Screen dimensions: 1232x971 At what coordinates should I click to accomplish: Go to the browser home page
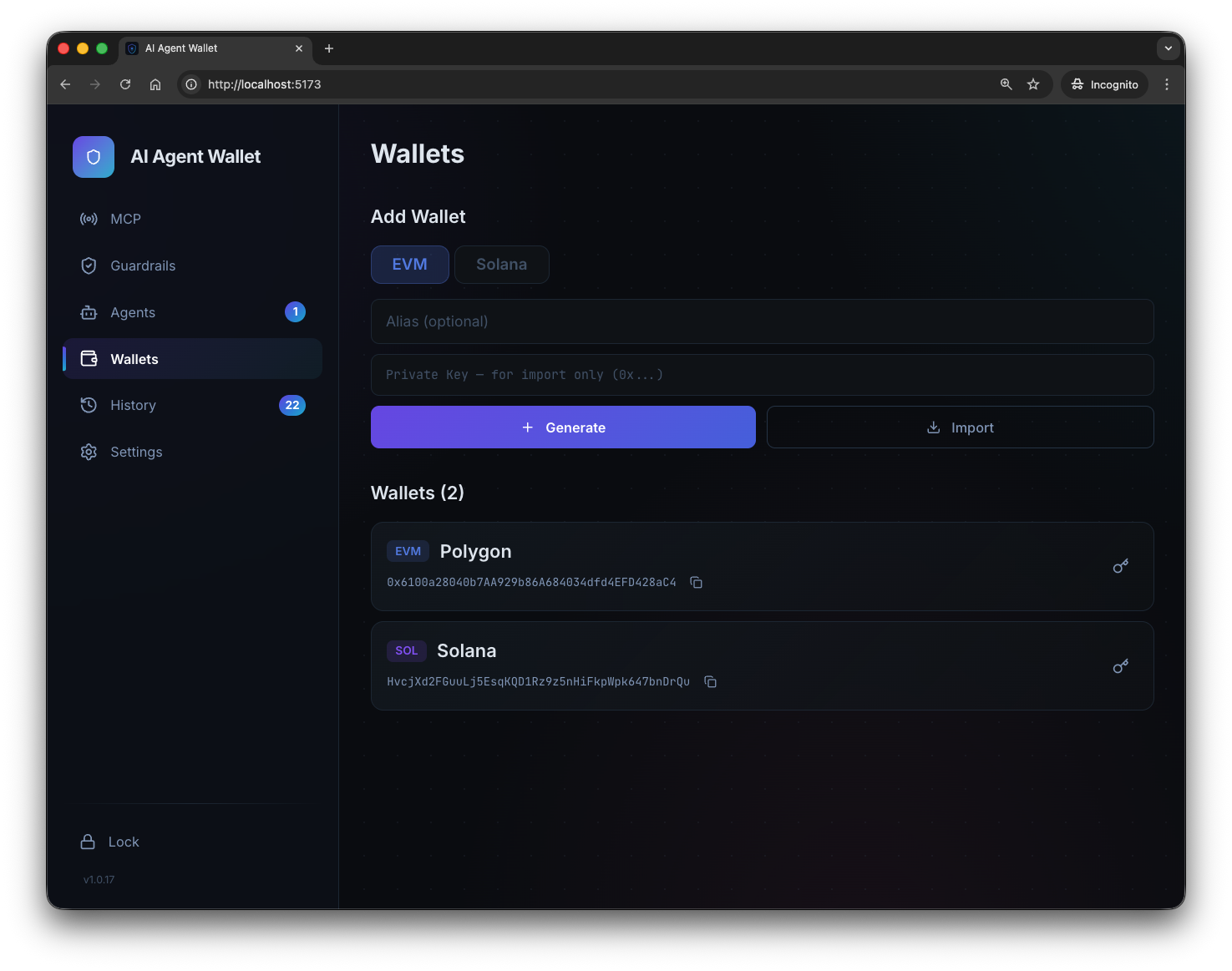pyautogui.click(x=155, y=84)
